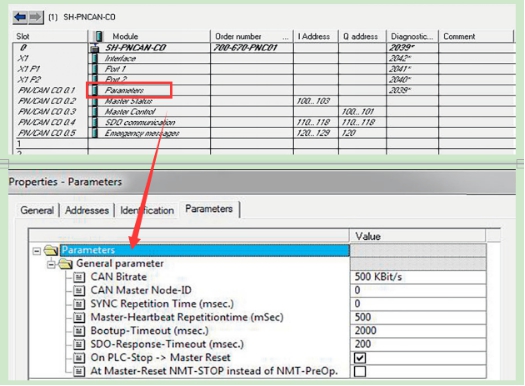Switch to the General tab
Viewport: 525px width, 386px height.
click(x=37, y=211)
